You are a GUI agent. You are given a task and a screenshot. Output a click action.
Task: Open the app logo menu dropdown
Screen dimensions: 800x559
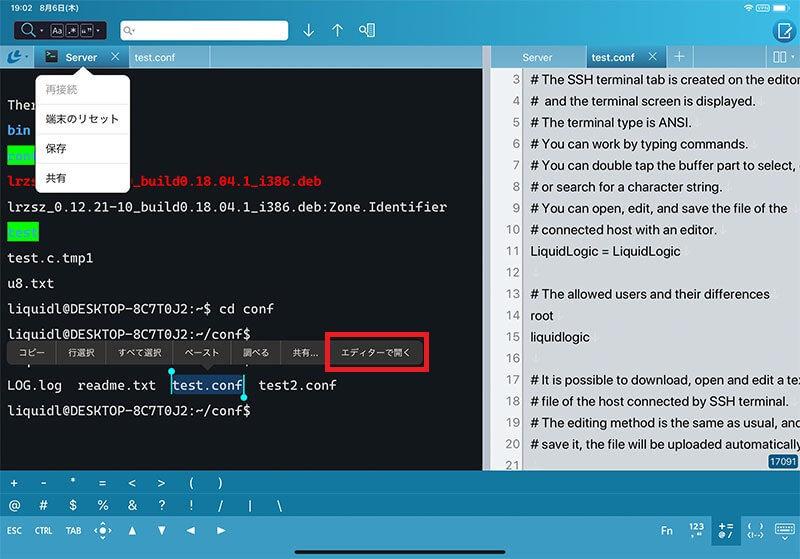(x=17, y=57)
